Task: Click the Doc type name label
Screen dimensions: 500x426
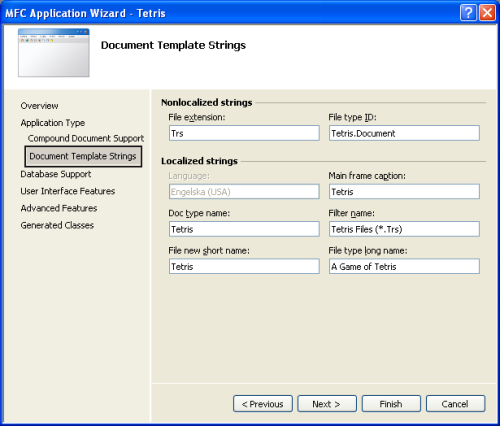Action: click(199, 213)
